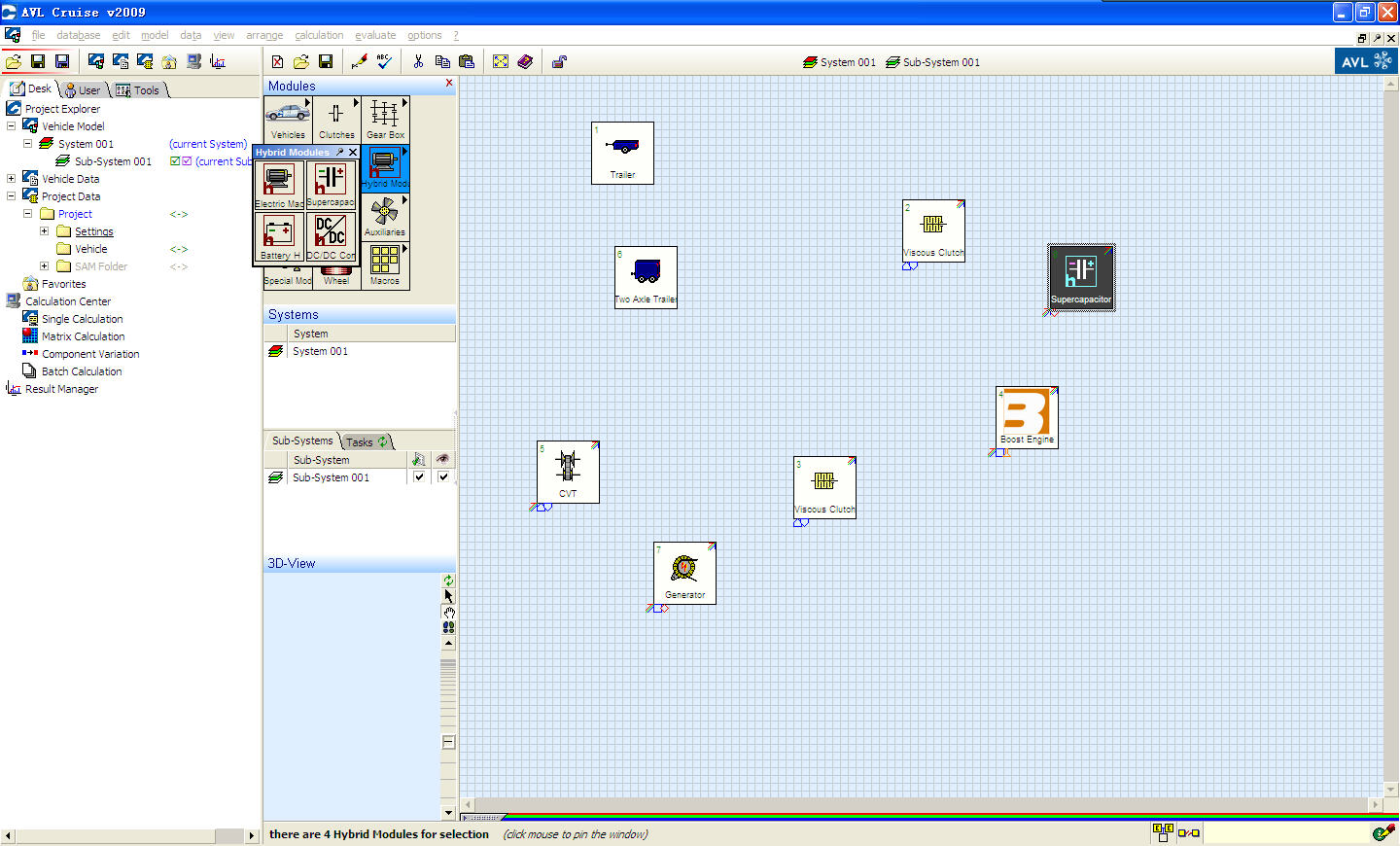The height and width of the screenshot is (846, 1400).
Task: Close the Modules panel with red X
Action: tap(449, 84)
